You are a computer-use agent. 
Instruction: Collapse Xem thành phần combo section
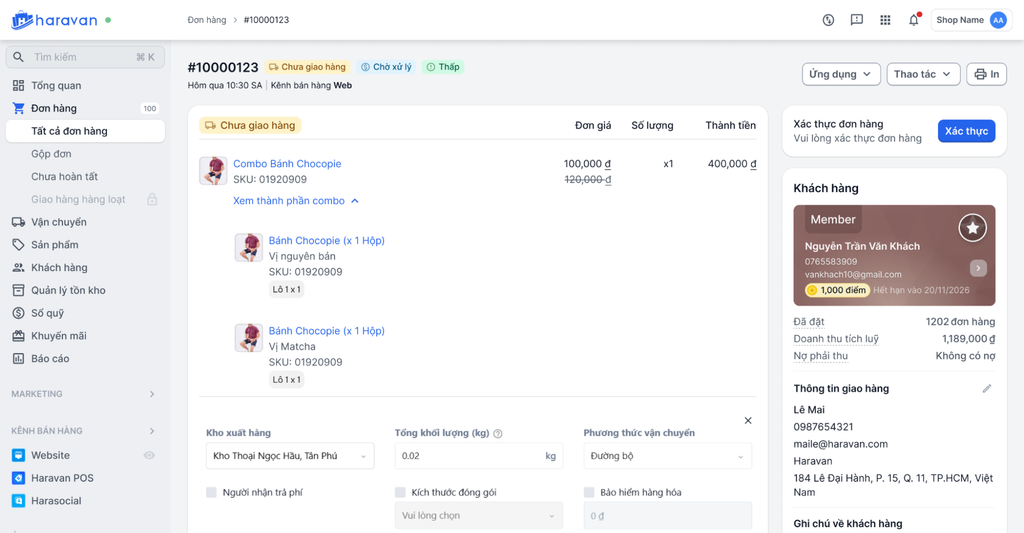296,201
